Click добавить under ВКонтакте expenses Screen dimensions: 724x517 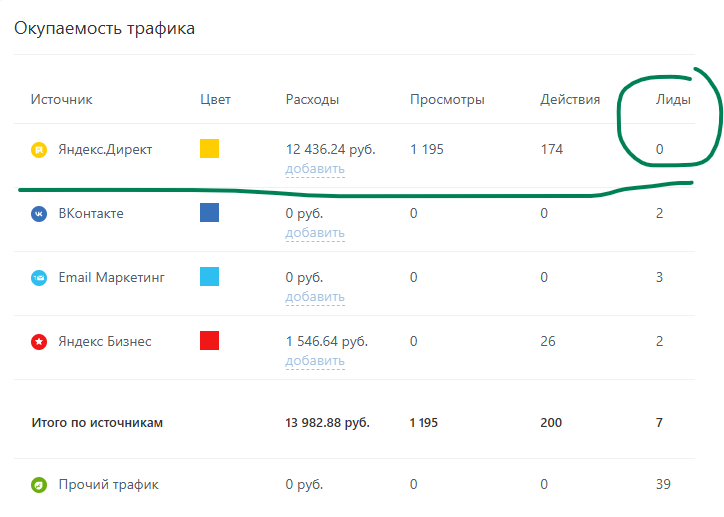pos(315,233)
